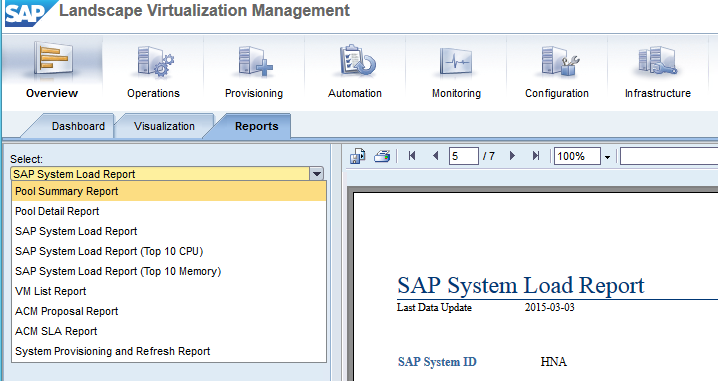Click the date value 2015-03-03
718x381 pixels.
click(x=549, y=307)
